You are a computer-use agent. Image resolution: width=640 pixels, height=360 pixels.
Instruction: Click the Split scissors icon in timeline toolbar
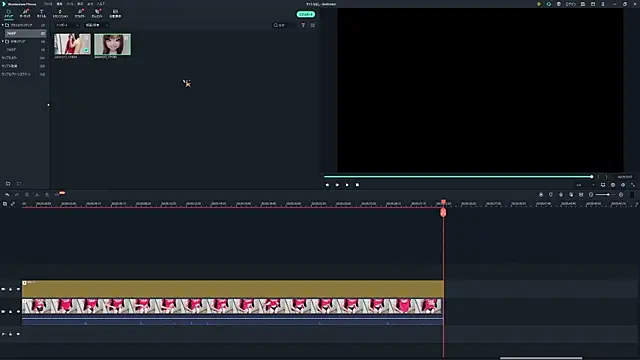pos(37,195)
